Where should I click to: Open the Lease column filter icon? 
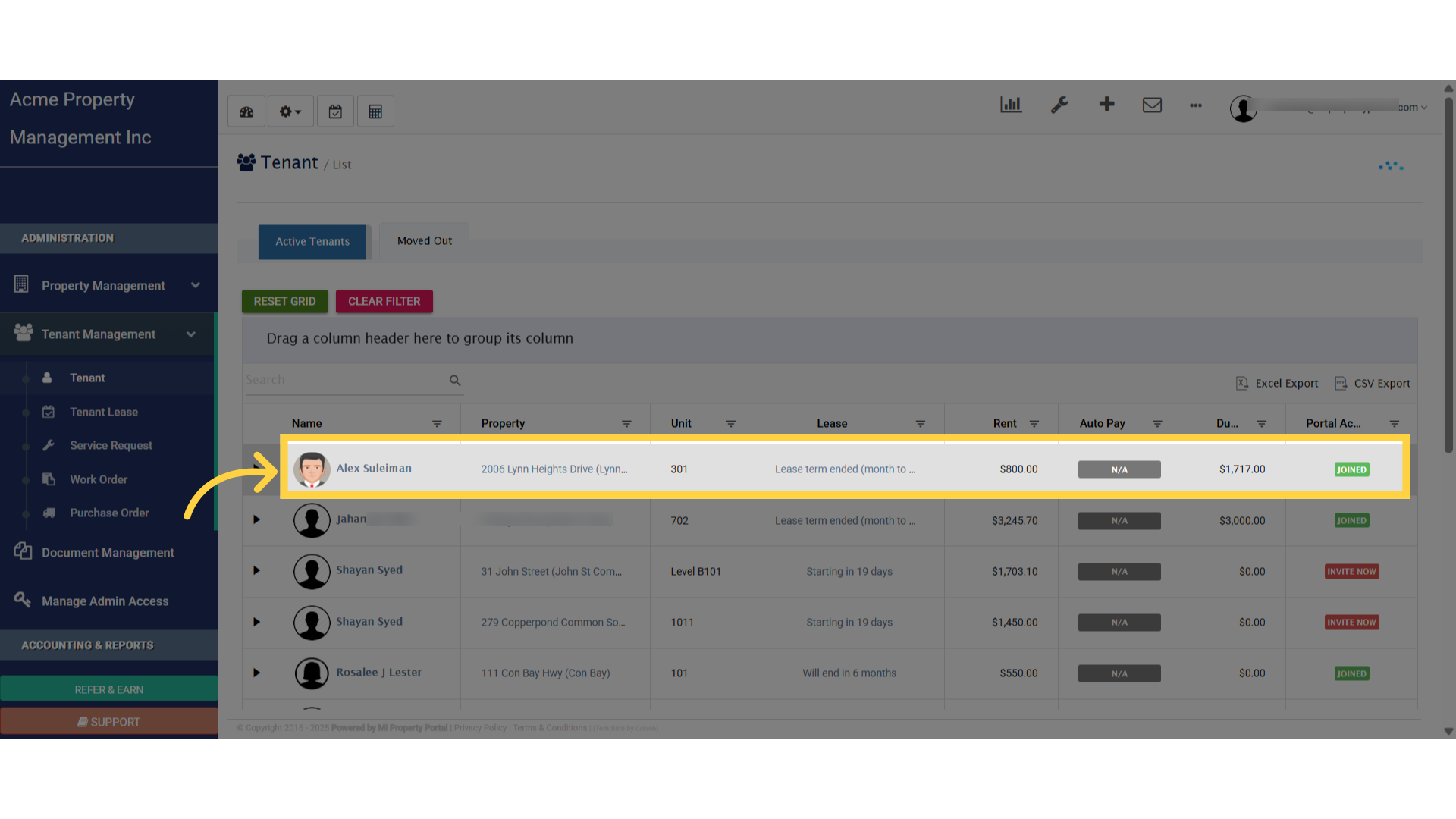click(920, 424)
